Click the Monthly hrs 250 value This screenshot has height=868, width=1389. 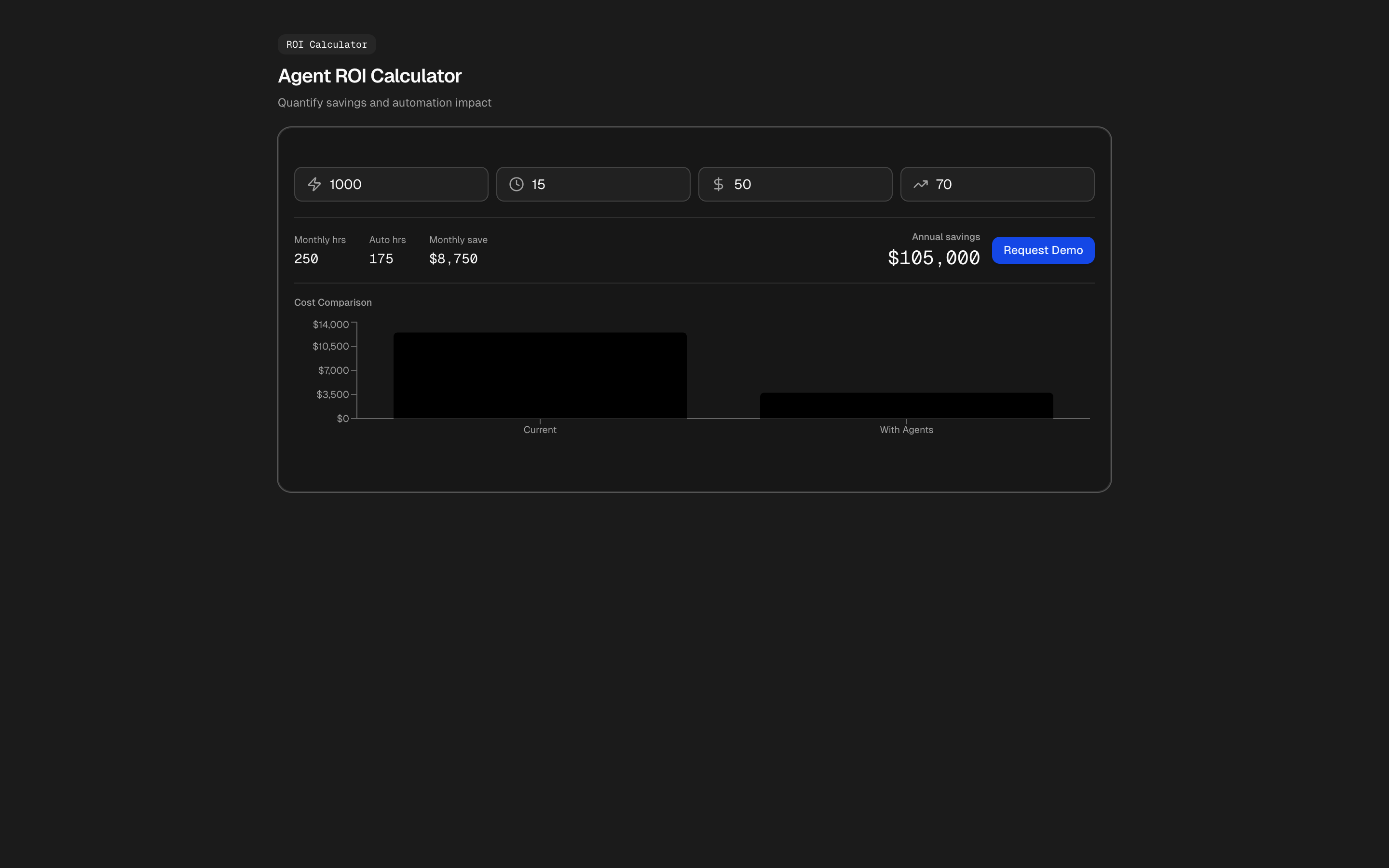306,259
